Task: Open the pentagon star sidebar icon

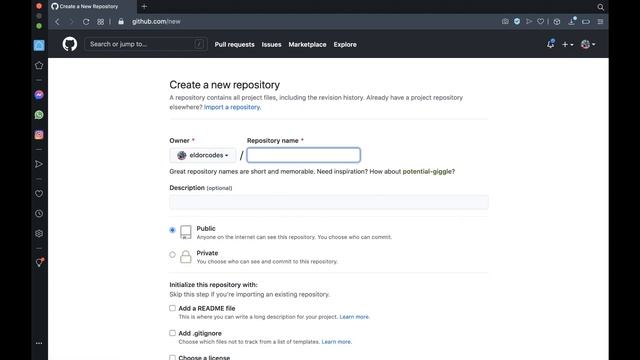Action: (x=39, y=65)
